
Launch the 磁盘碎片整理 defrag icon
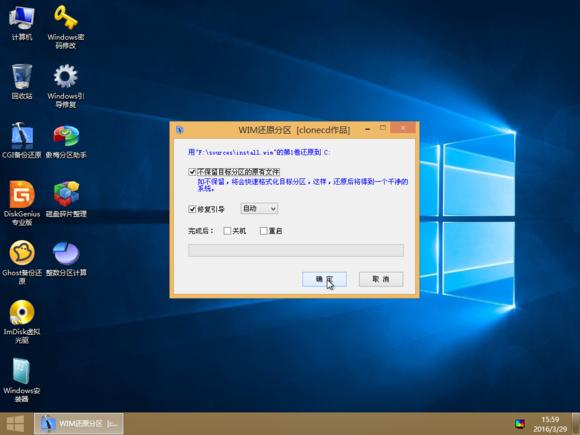coord(66,199)
